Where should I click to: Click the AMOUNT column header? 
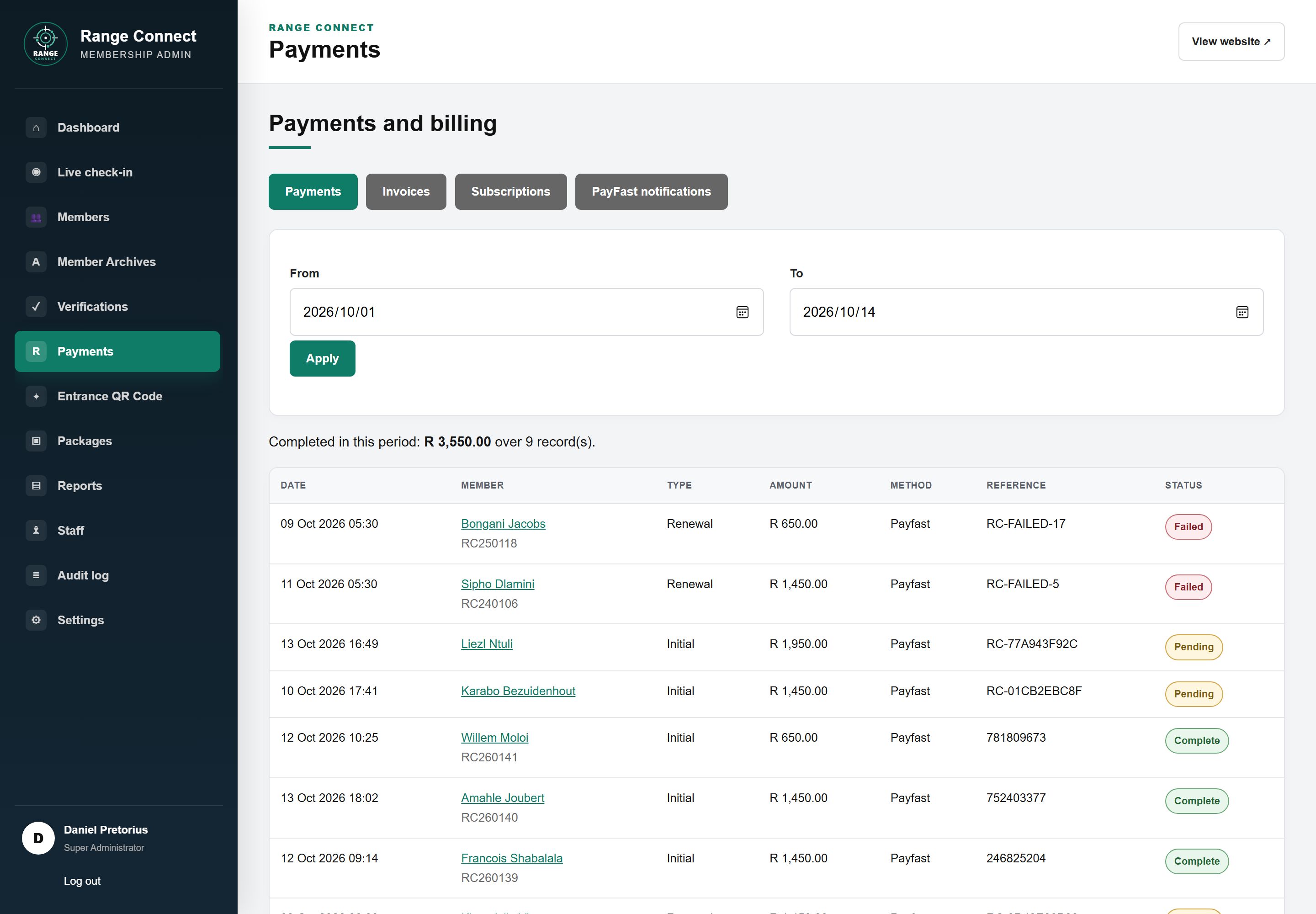[791, 485]
